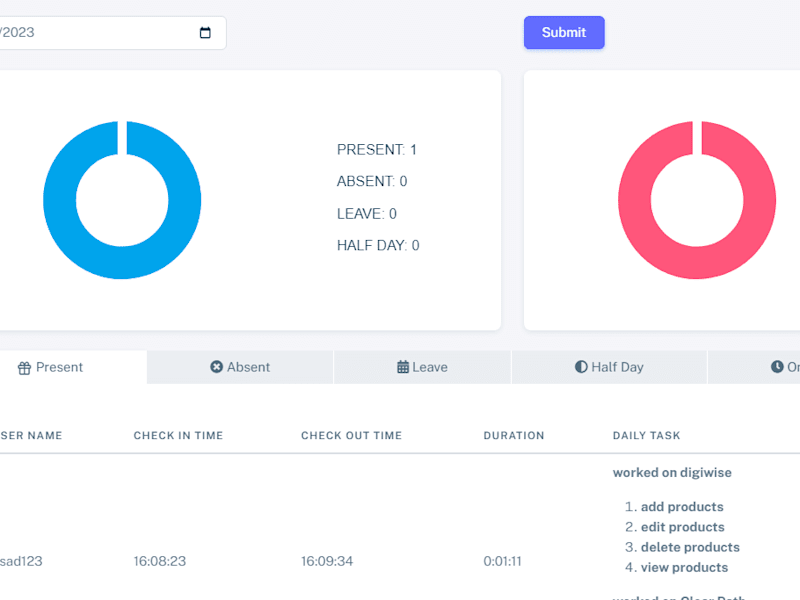
Task: Focus the date input field showing 2023
Action: [x=112, y=33]
